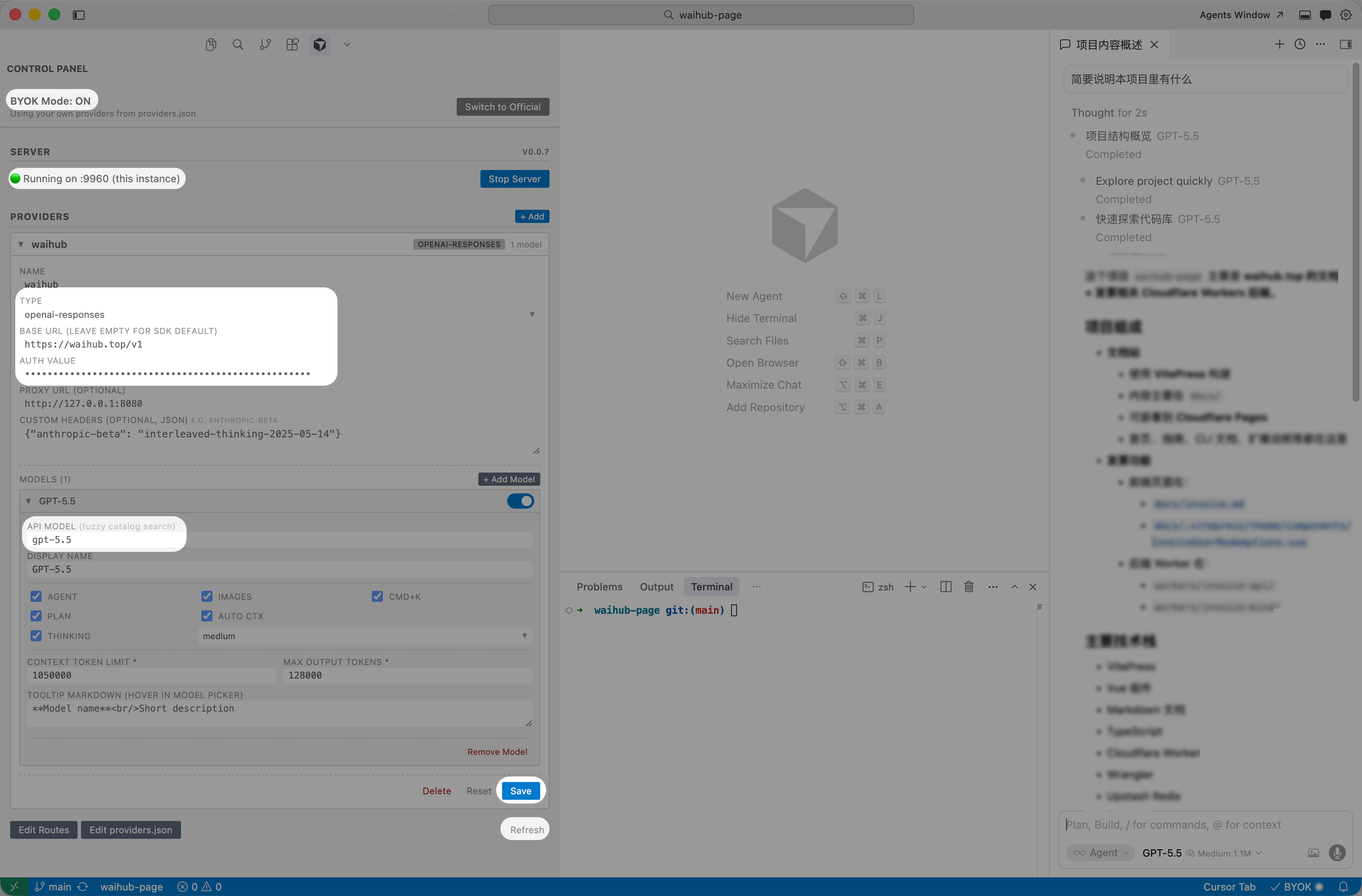Expand the sidebar views chevron

point(347,45)
